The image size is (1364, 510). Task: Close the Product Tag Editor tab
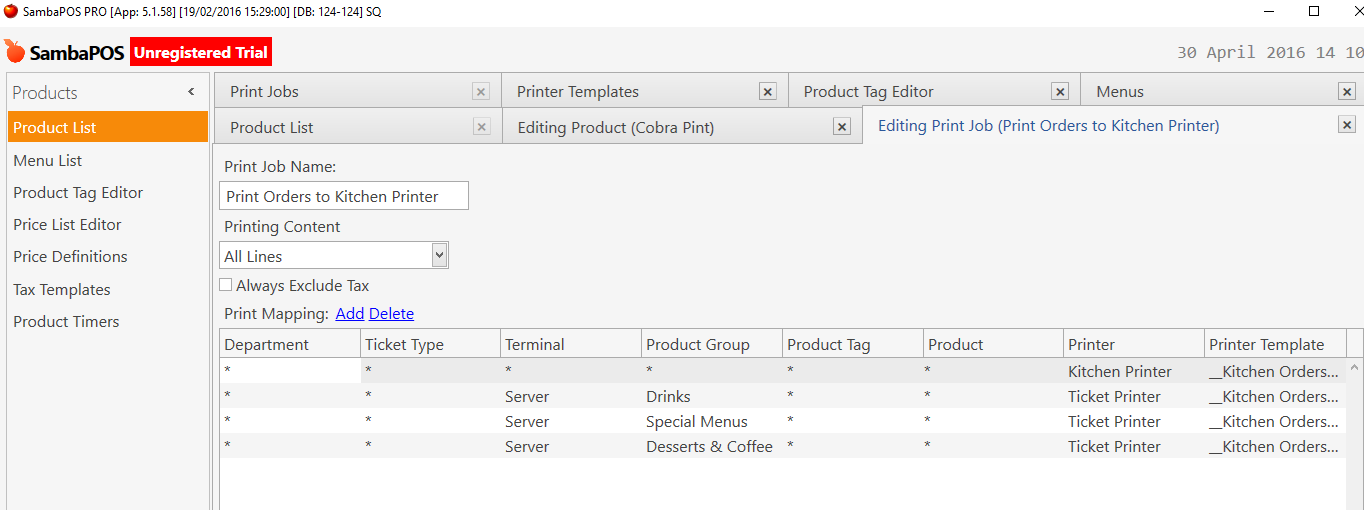point(1060,92)
